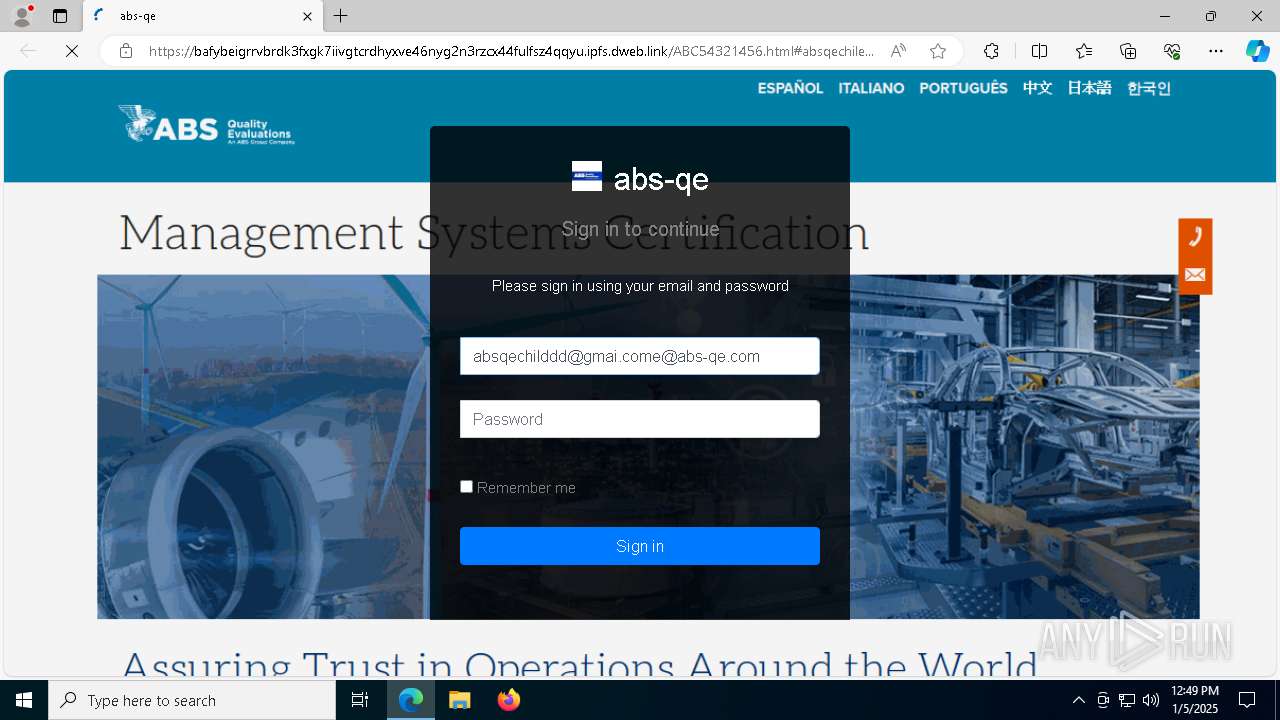Open the Windows Start menu
This screenshot has width=1280, height=720.
[24, 700]
